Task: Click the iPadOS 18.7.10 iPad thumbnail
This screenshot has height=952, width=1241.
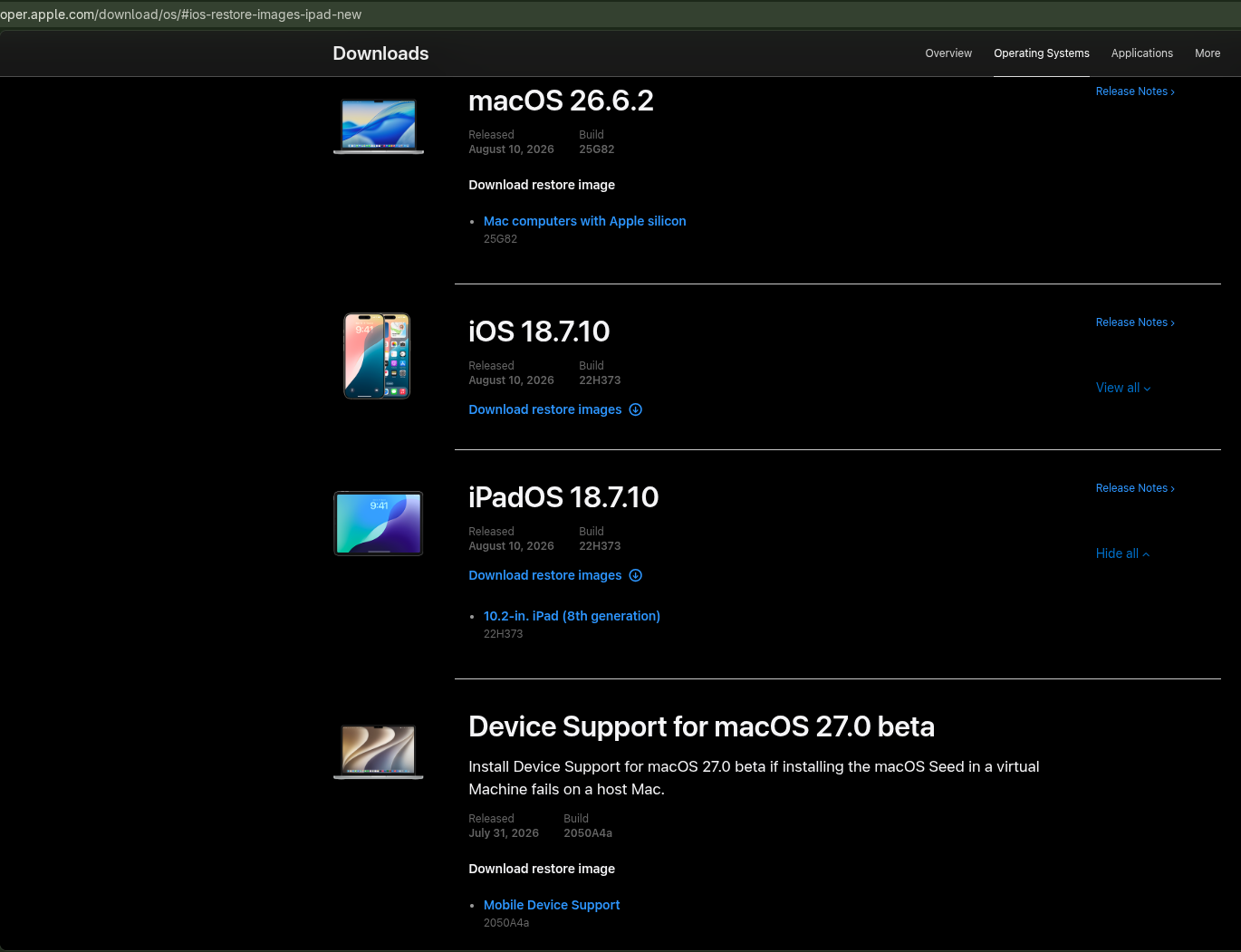Action: pyautogui.click(x=379, y=524)
